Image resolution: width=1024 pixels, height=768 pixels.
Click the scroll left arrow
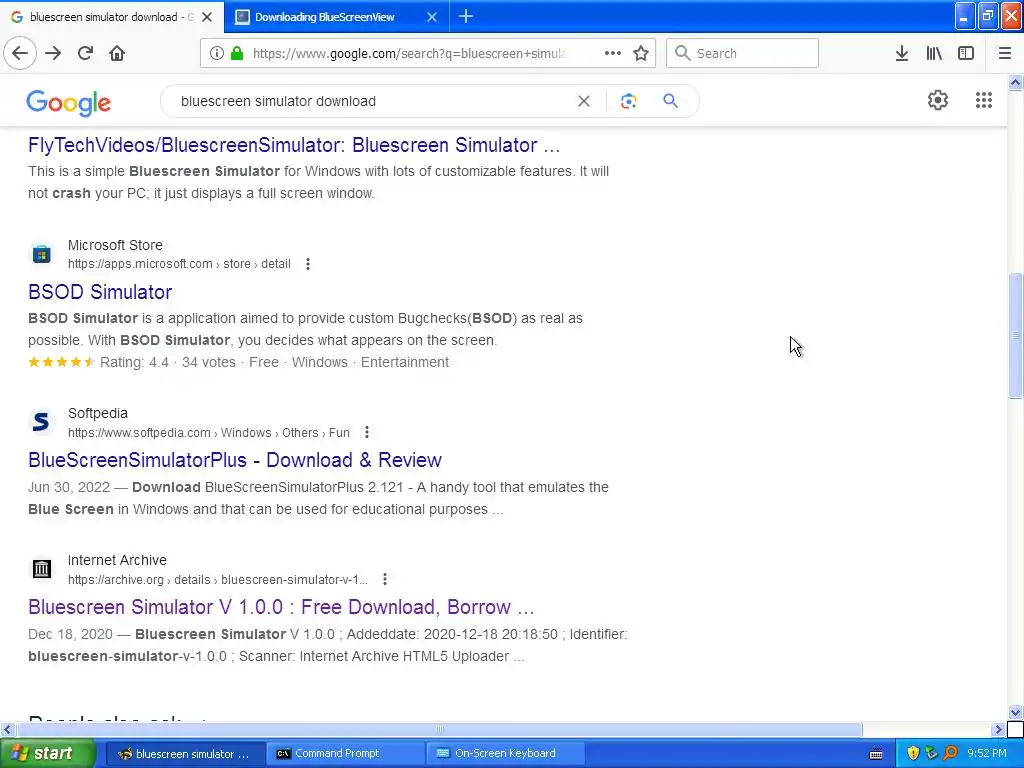point(7,729)
